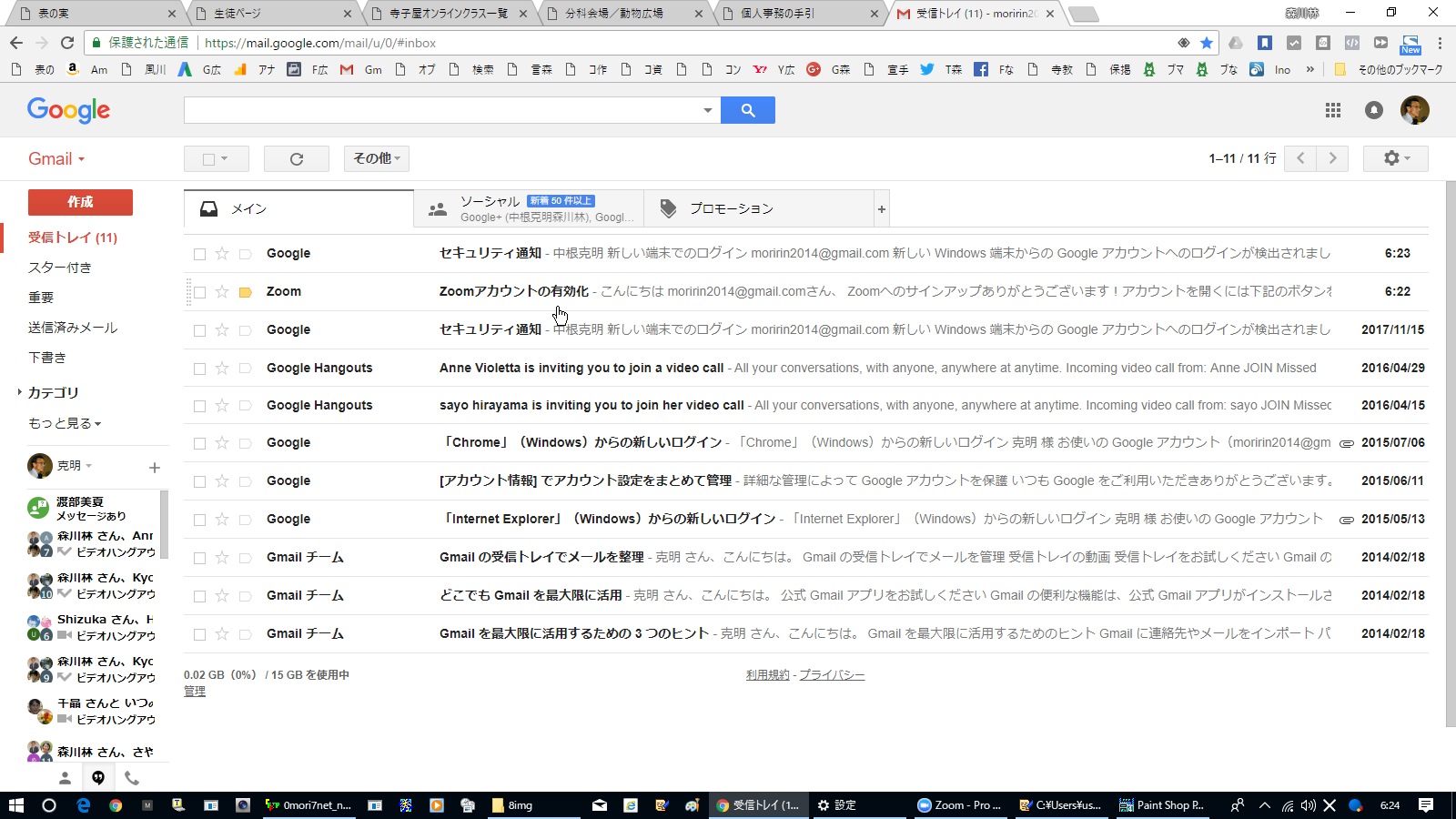Open 克明 Hangouts status dropdown
This screenshot has height=819, width=1456.
(89, 466)
